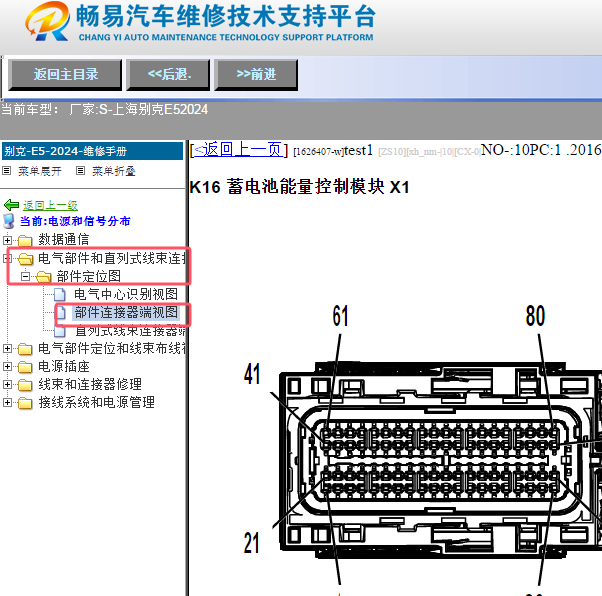Open 电气中心识别视图 tree item
This screenshot has height=596, width=602.
point(126,294)
